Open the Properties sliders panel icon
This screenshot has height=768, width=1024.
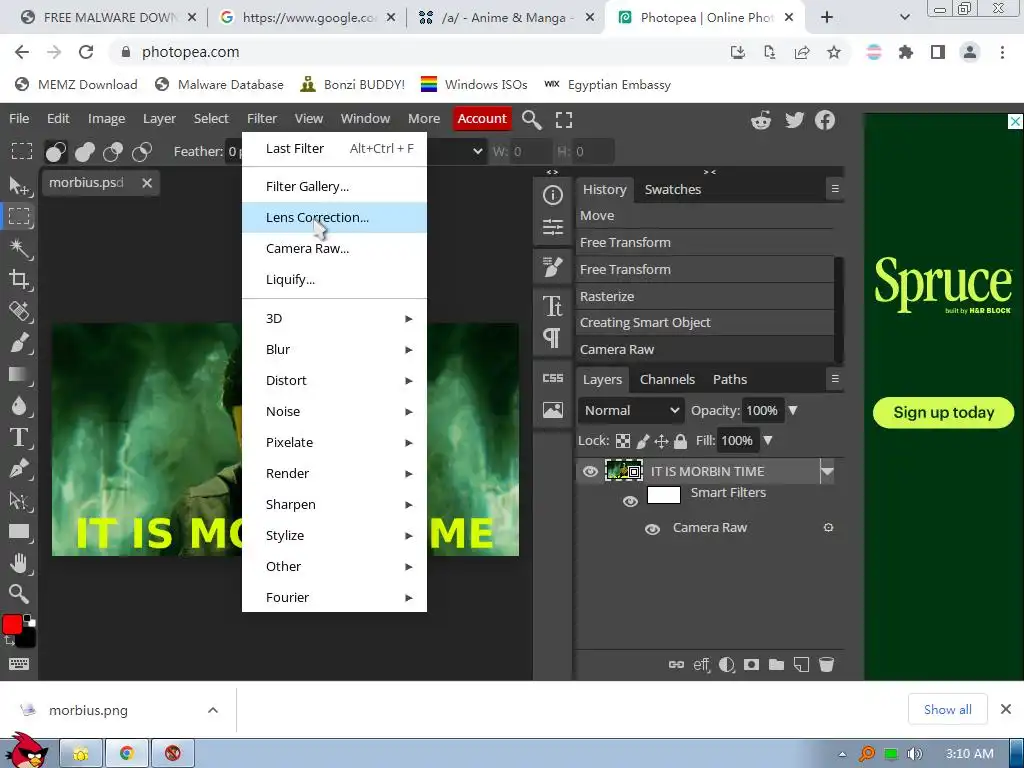(x=552, y=227)
